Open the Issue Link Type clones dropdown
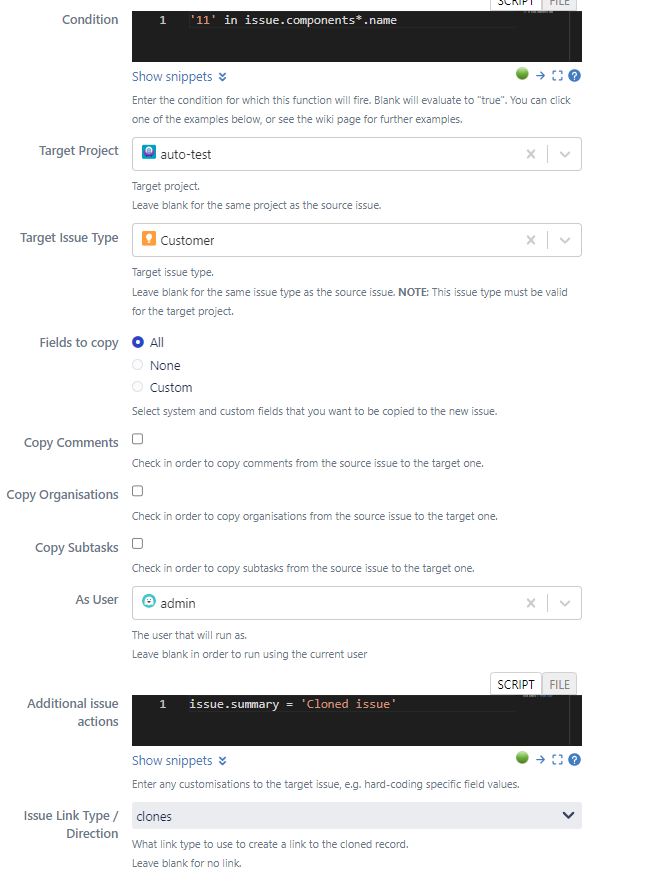This screenshot has width=665, height=885. [x=357, y=816]
